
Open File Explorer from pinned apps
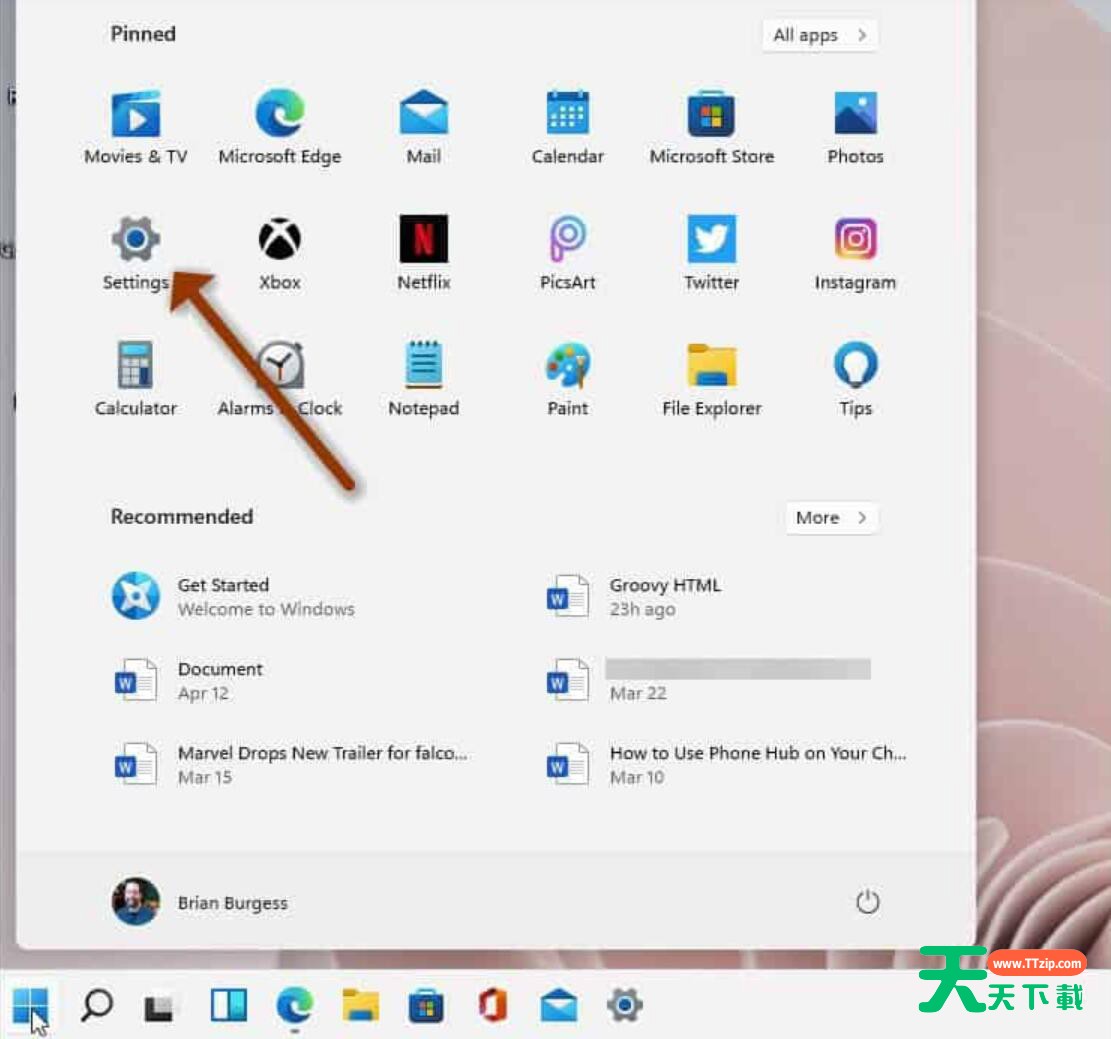[x=711, y=379]
